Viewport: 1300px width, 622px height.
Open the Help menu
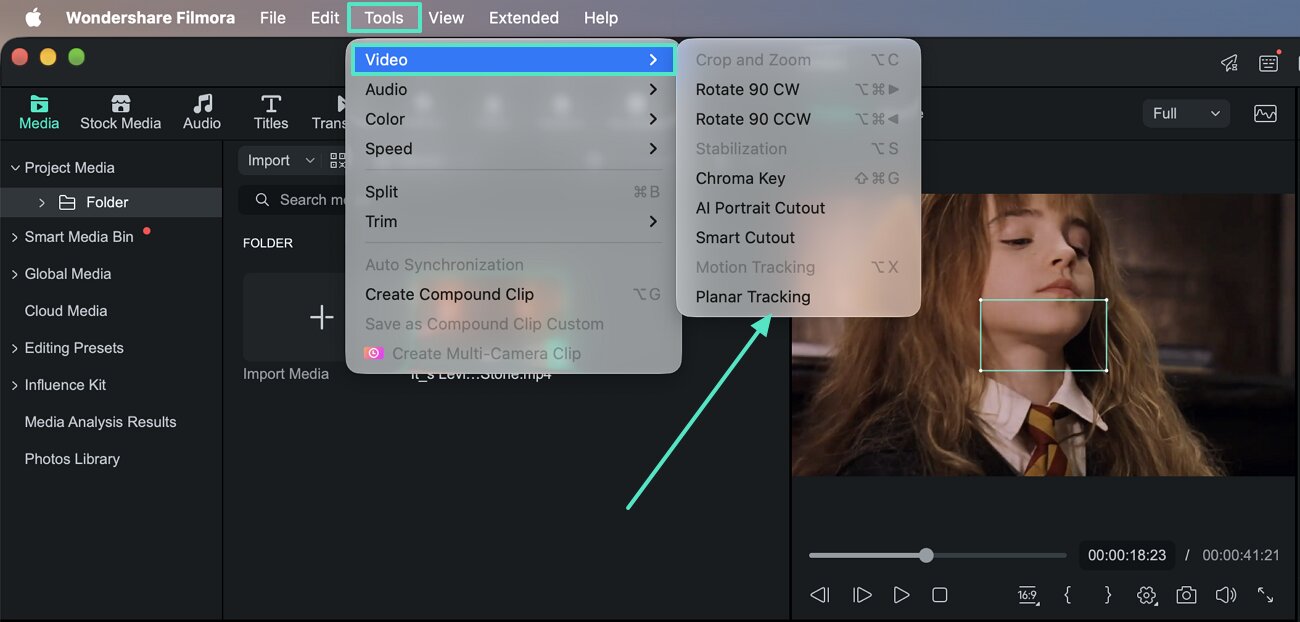601,18
